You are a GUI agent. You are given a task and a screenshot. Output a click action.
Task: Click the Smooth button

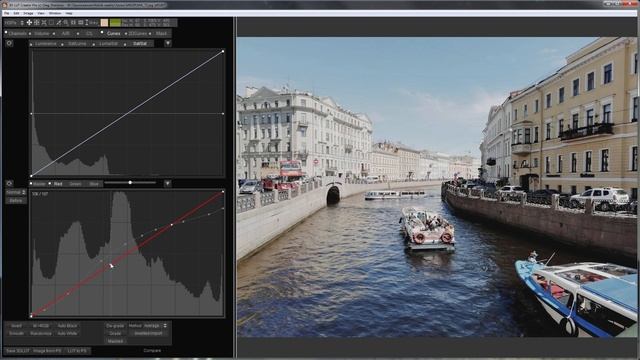pos(16,333)
